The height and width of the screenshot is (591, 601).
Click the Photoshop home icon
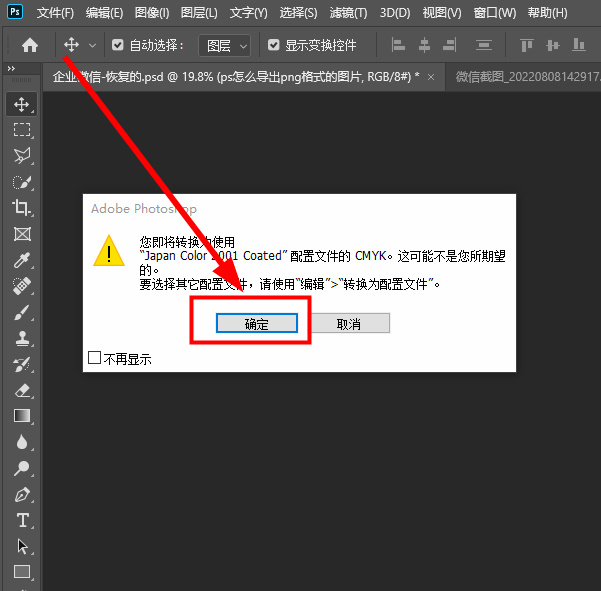[30, 46]
